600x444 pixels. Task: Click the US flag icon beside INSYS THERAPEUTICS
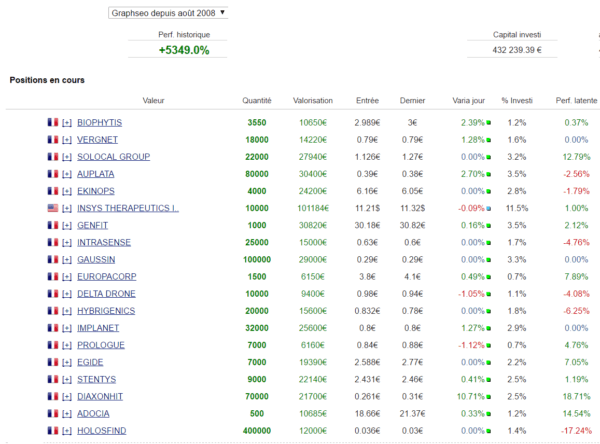(53, 208)
